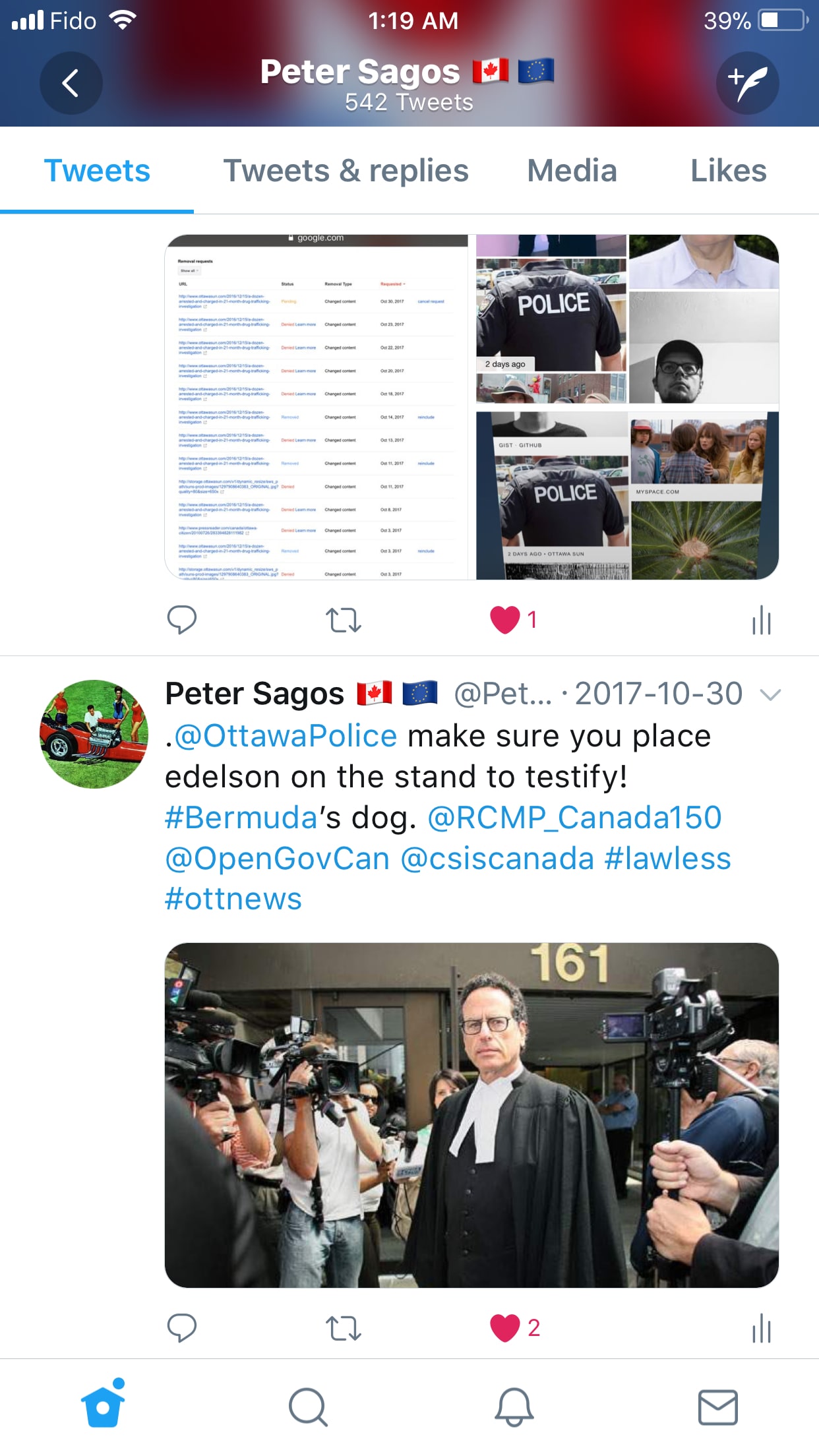Screen dimensions: 819x1456
Task: Retweet the tweet with screenshot collage
Action: pyautogui.click(x=344, y=620)
